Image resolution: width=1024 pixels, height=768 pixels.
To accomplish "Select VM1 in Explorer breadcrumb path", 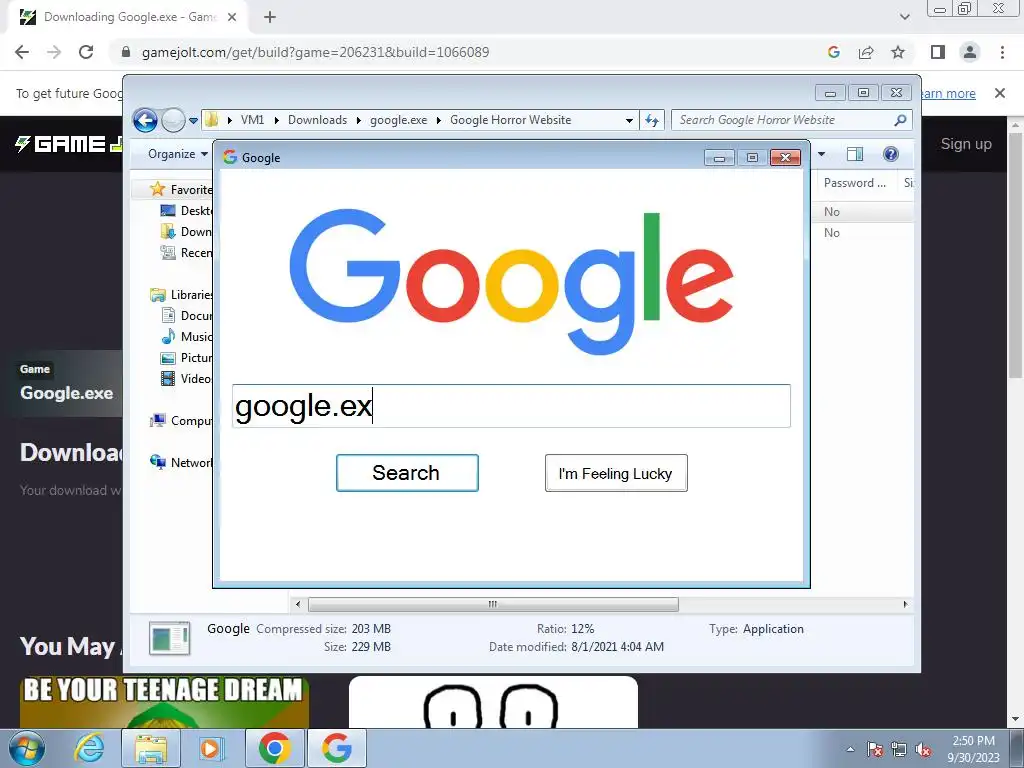I will pos(252,120).
